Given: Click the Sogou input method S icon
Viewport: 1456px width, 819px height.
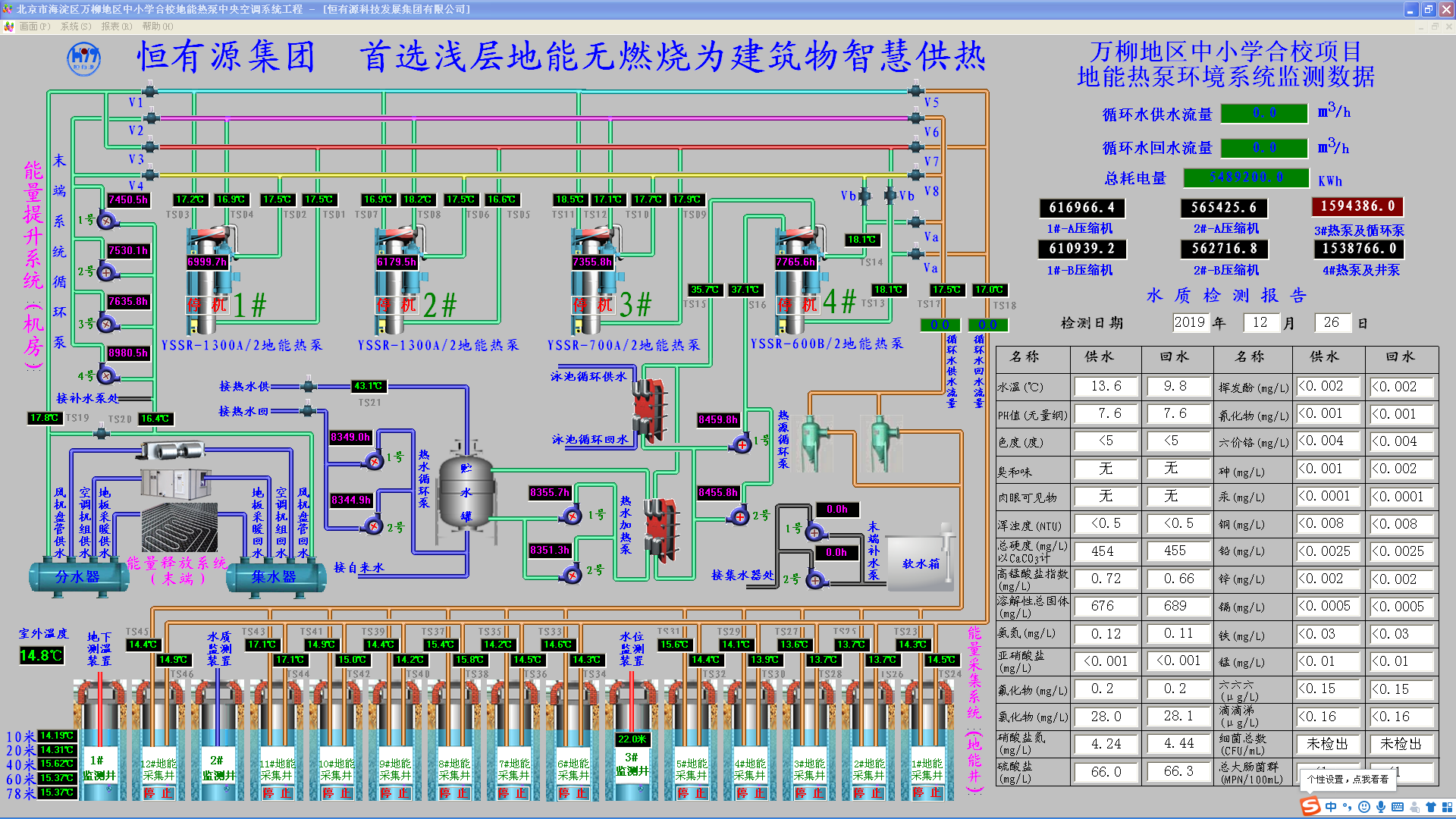Looking at the screenshot, I should point(1310,806).
